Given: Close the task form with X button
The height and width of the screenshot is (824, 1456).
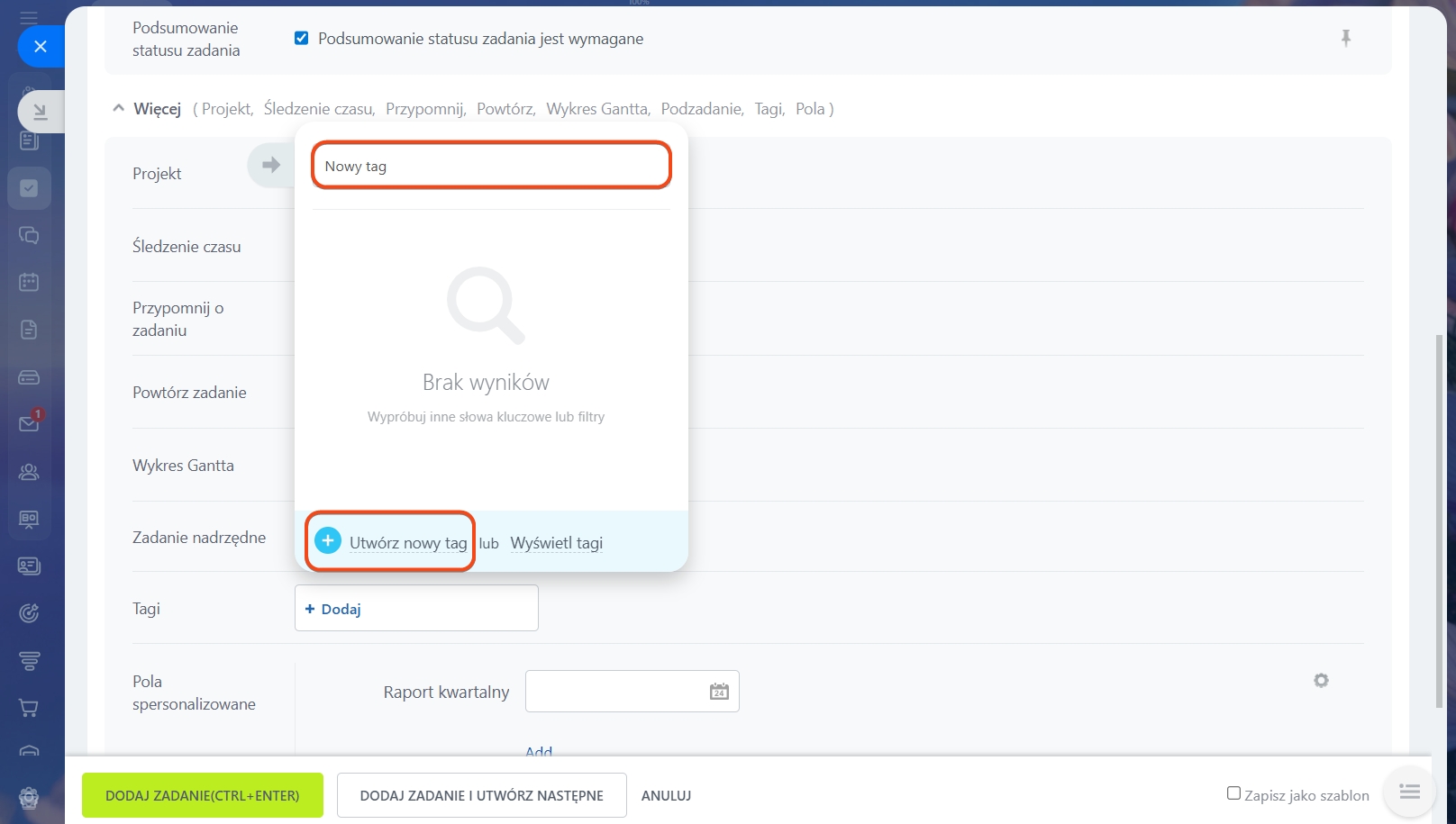Looking at the screenshot, I should [x=41, y=46].
